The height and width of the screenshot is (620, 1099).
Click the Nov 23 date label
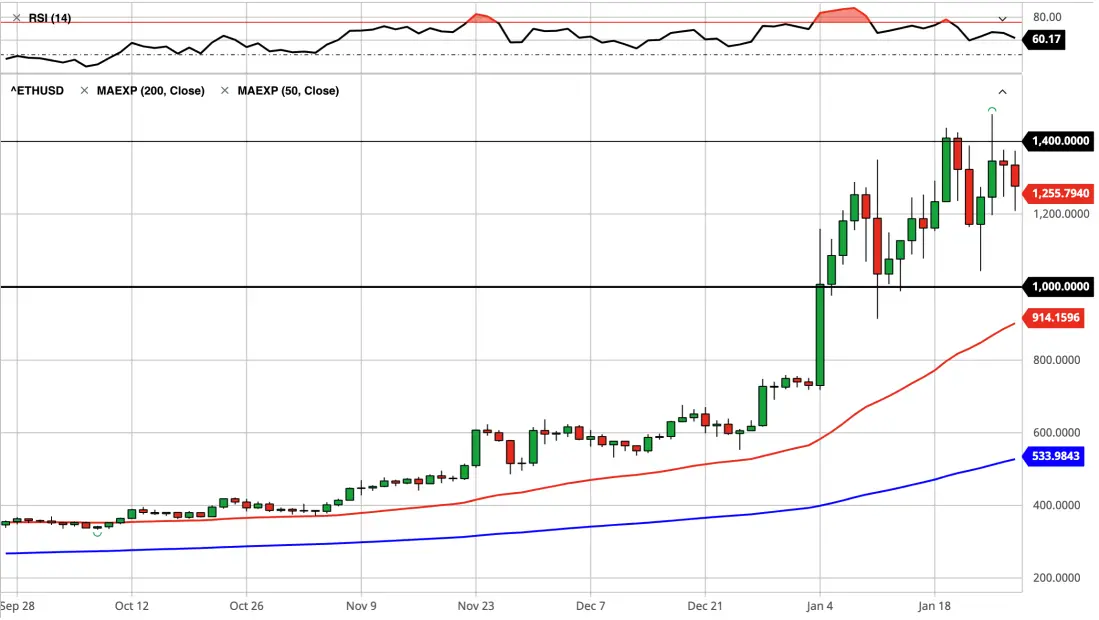pyautogui.click(x=476, y=606)
